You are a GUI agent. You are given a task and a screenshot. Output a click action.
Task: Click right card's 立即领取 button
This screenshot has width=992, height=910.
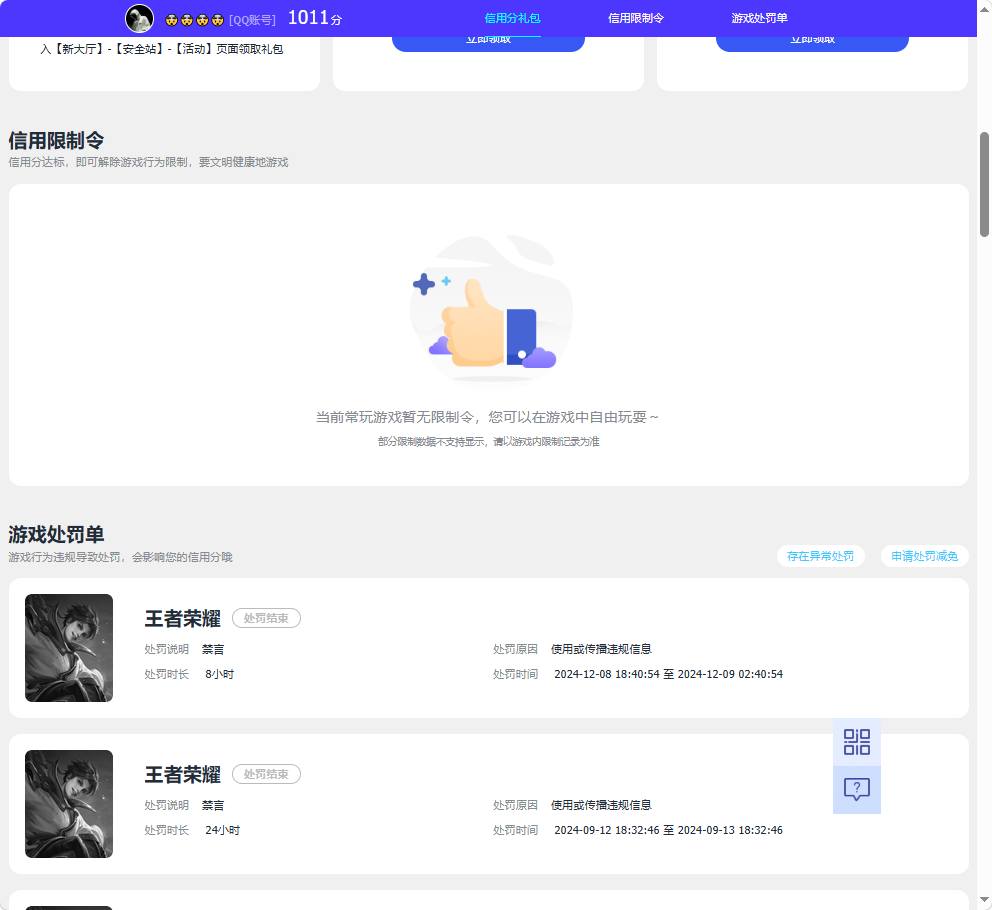812,43
